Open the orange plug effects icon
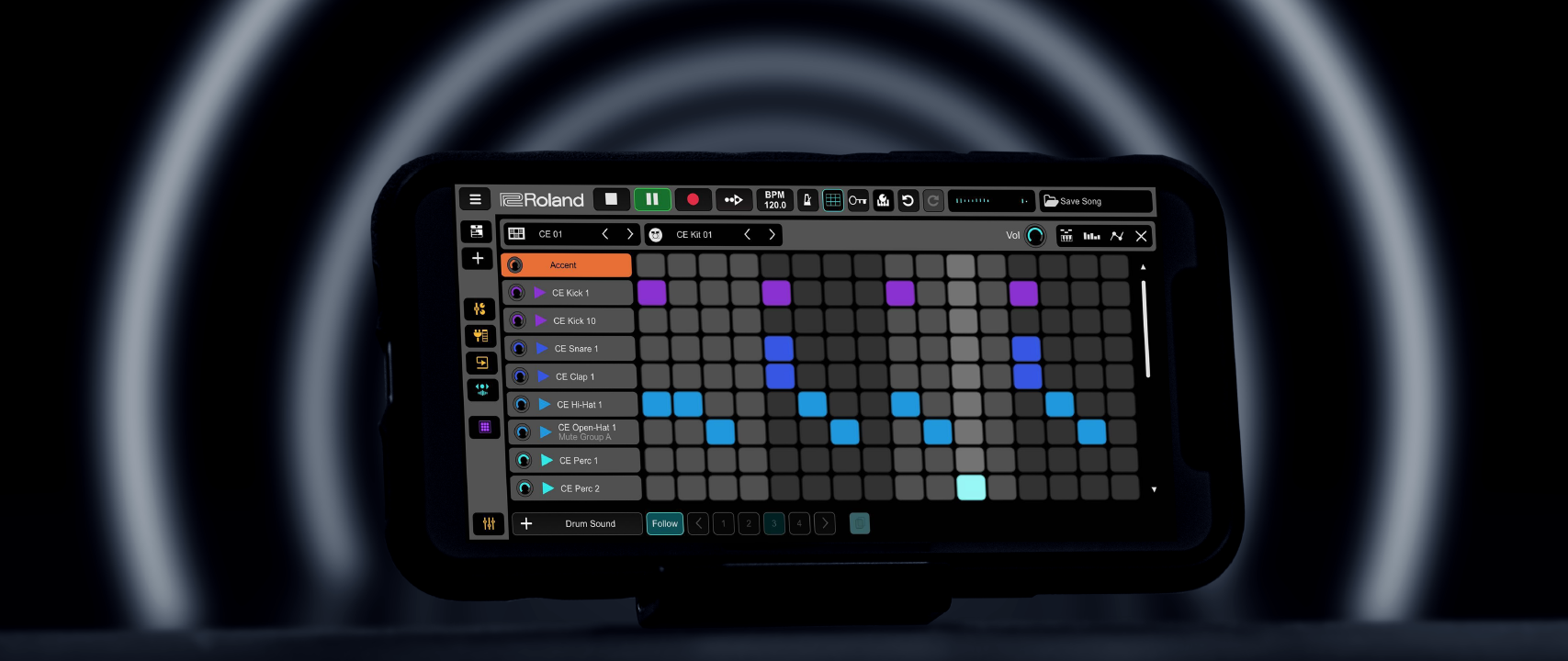 [x=480, y=336]
